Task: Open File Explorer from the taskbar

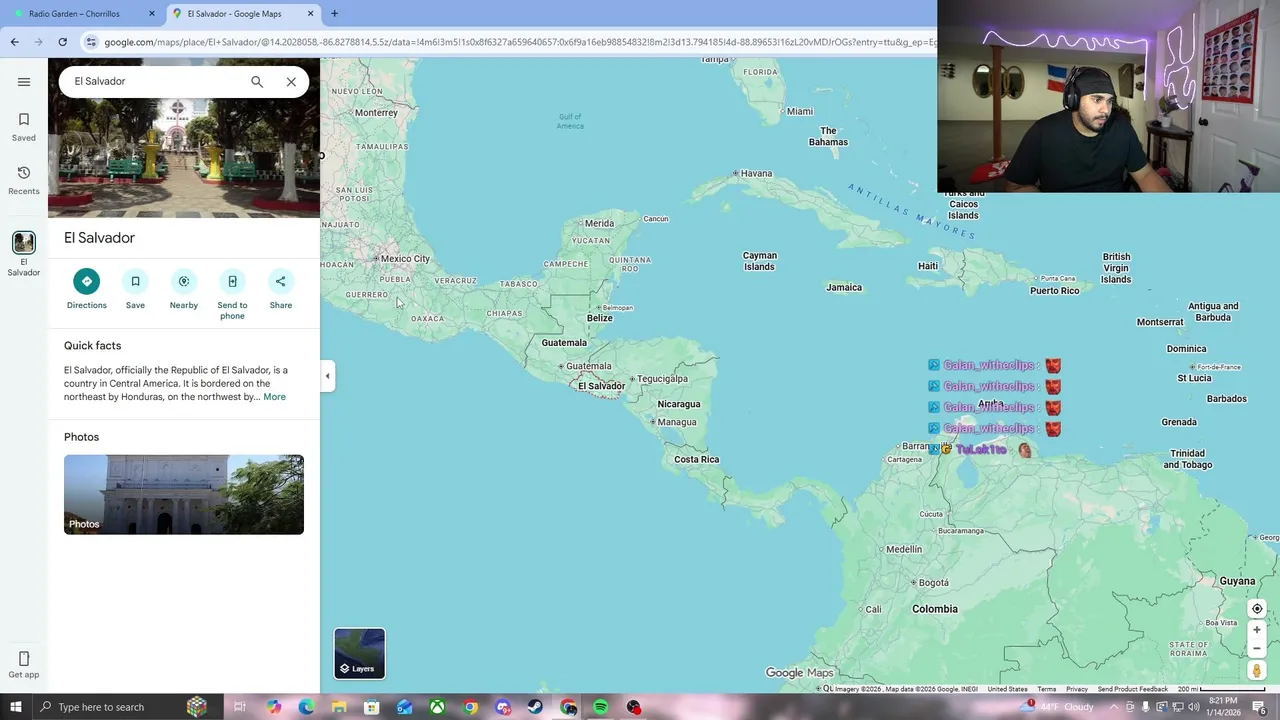Action: click(x=339, y=707)
